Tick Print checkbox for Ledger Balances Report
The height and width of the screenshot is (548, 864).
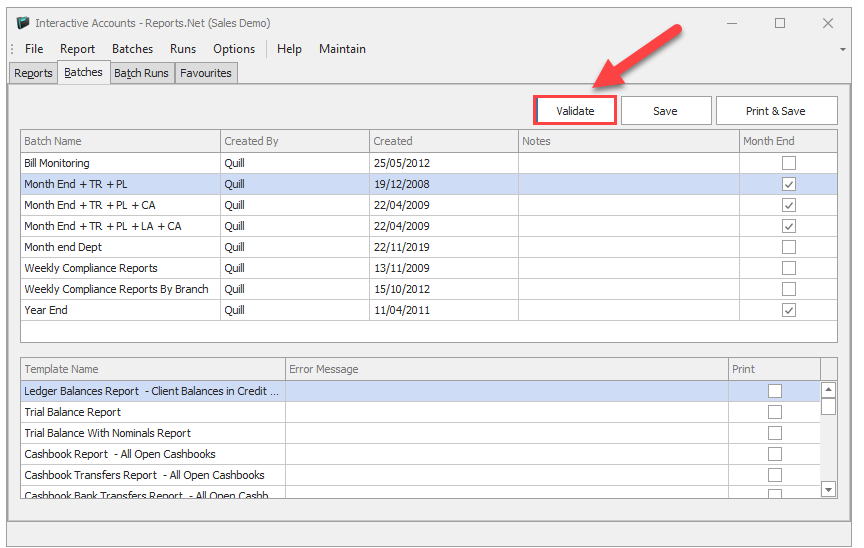pyautogui.click(x=775, y=391)
